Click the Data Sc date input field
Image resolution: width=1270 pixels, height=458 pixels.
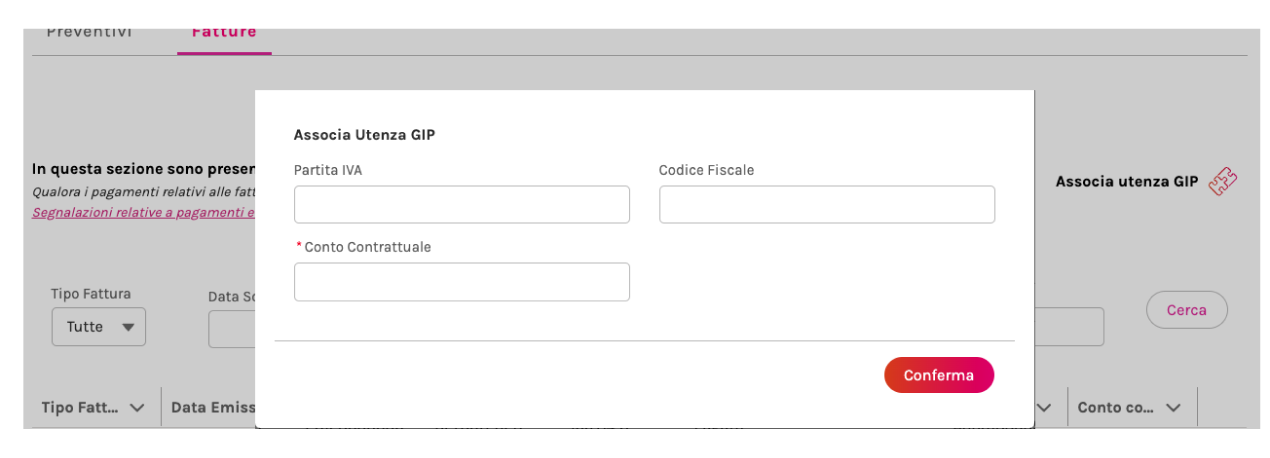(232, 328)
